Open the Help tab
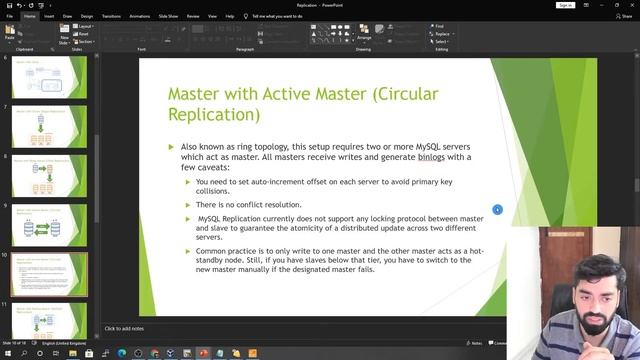The image size is (640, 360). pyautogui.click(x=230, y=16)
